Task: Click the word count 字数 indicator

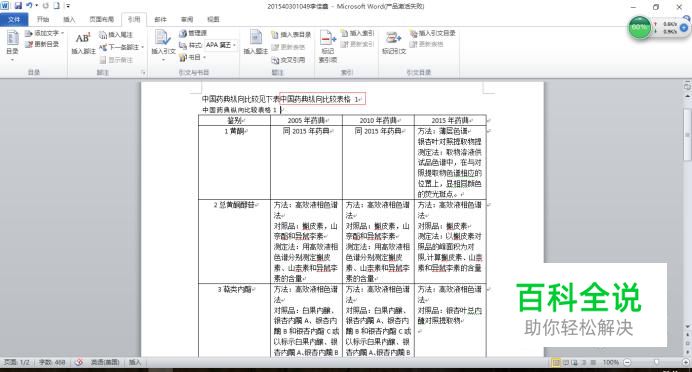Action: pyautogui.click(x=52, y=362)
